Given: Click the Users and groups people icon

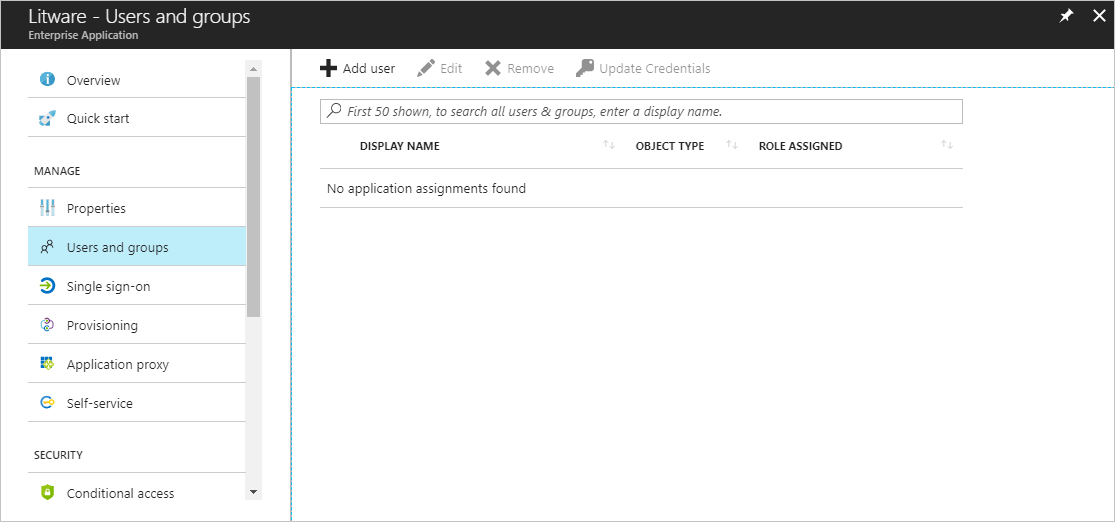Looking at the screenshot, I should point(47,247).
